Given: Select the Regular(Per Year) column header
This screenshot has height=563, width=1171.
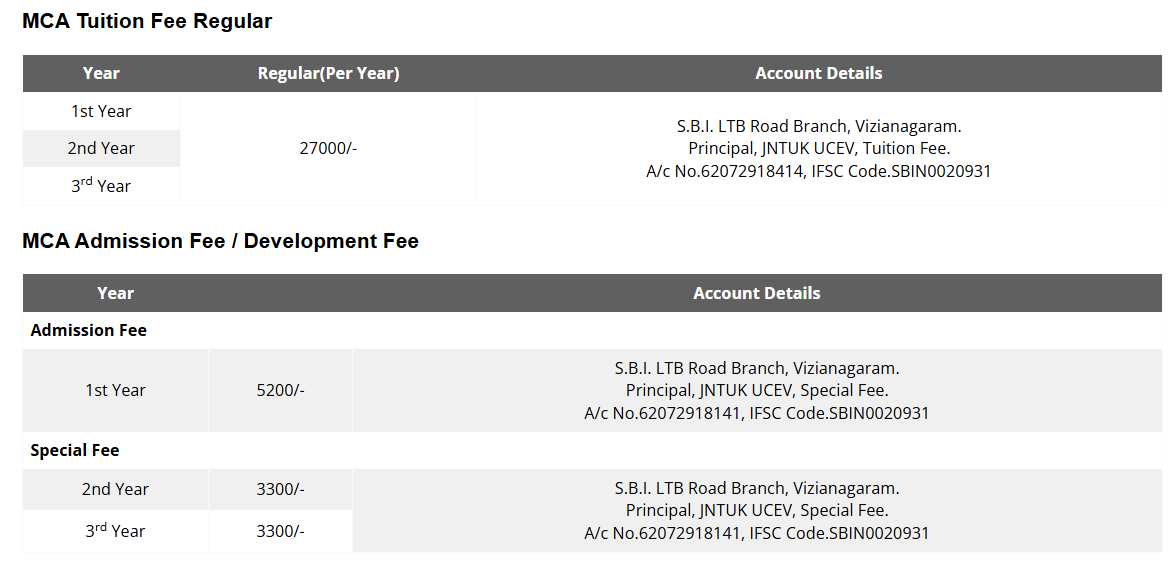Looking at the screenshot, I should [x=328, y=73].
